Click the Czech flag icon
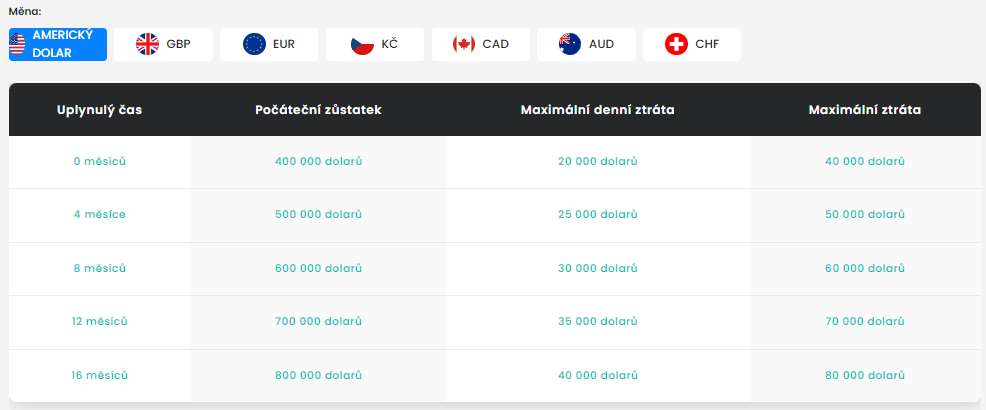 [361, 44]
